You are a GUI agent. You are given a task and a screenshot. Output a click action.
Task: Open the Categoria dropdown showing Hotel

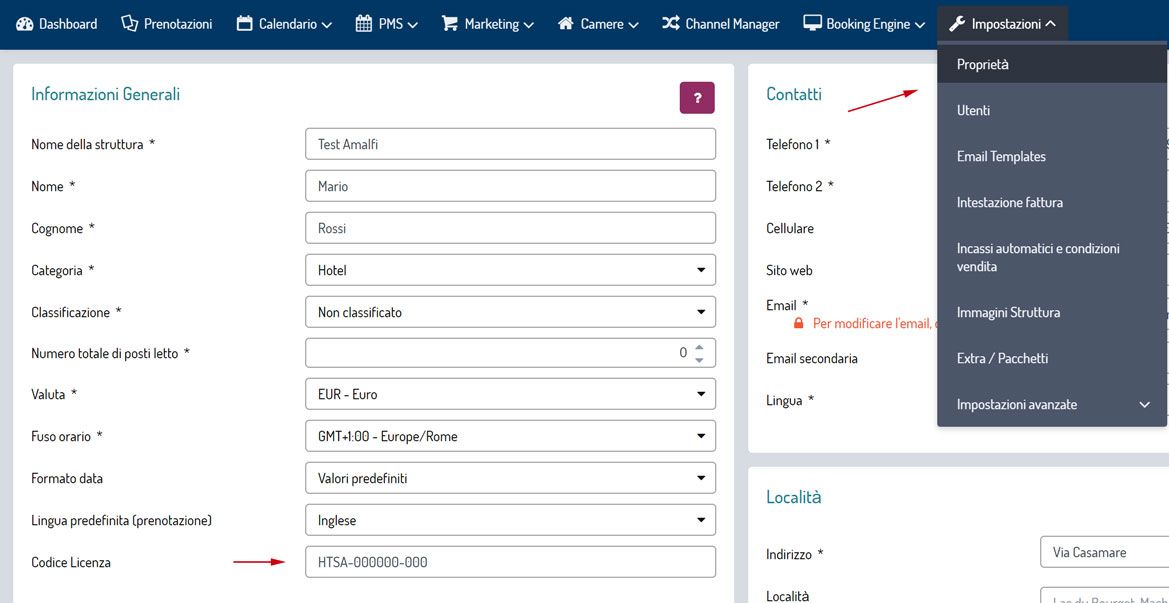coord(510,270)
